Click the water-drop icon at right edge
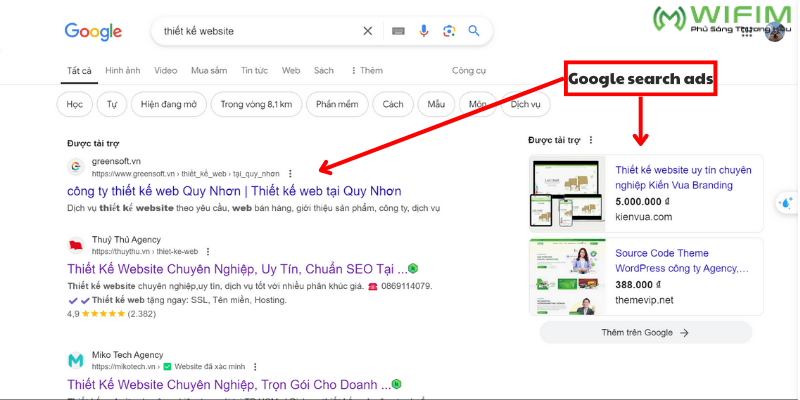This screenshot has width=800, height=400. pos(786,203)
